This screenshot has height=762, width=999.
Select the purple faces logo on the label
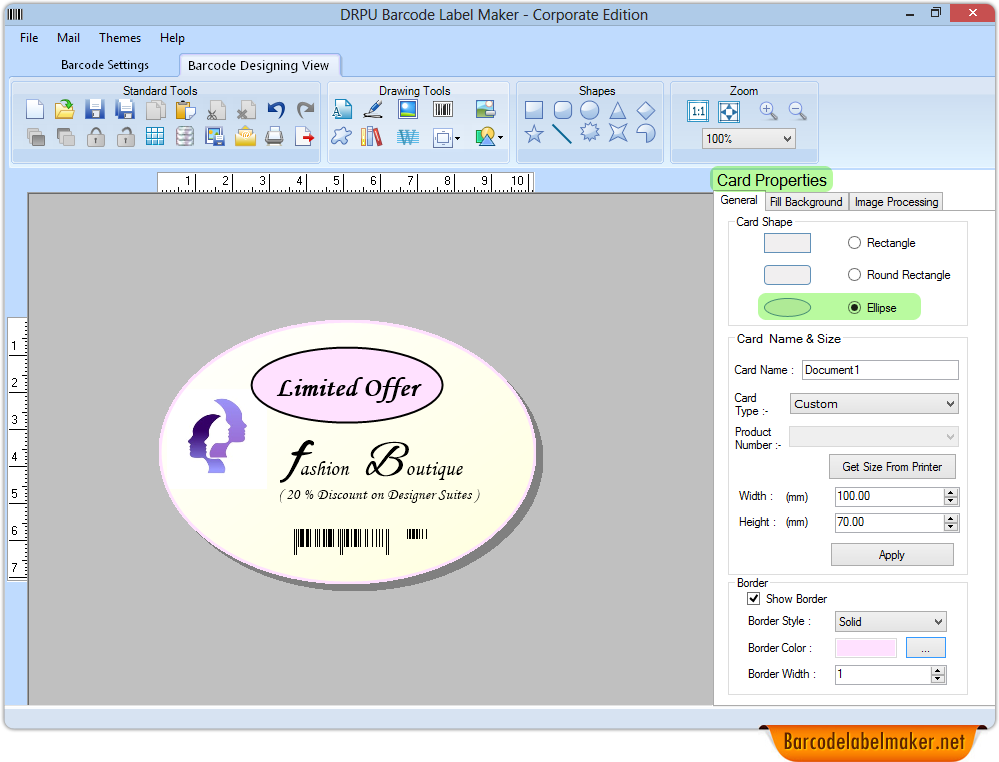point(217,436)
